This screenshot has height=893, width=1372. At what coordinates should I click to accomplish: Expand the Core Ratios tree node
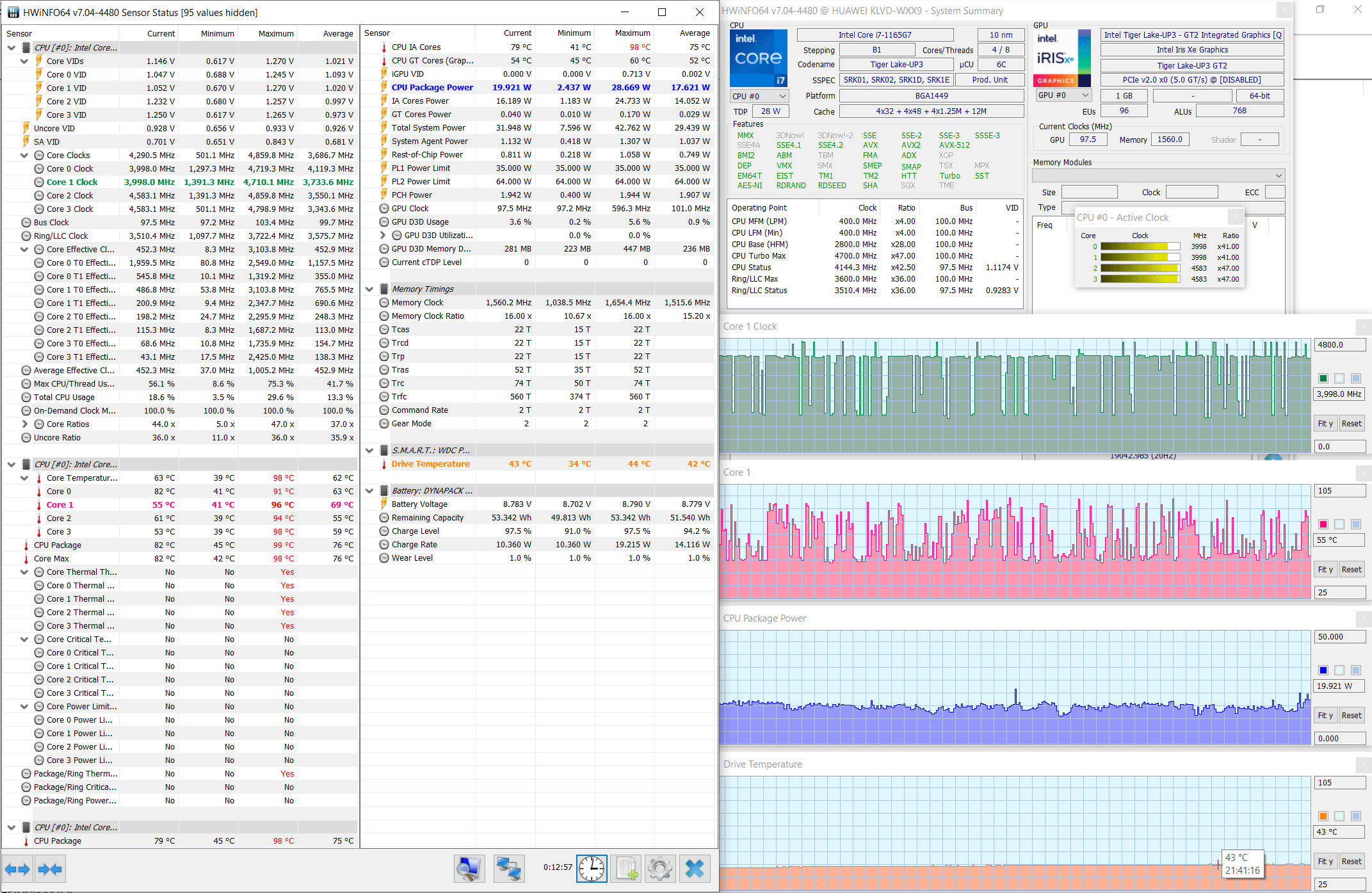point(24,424)
